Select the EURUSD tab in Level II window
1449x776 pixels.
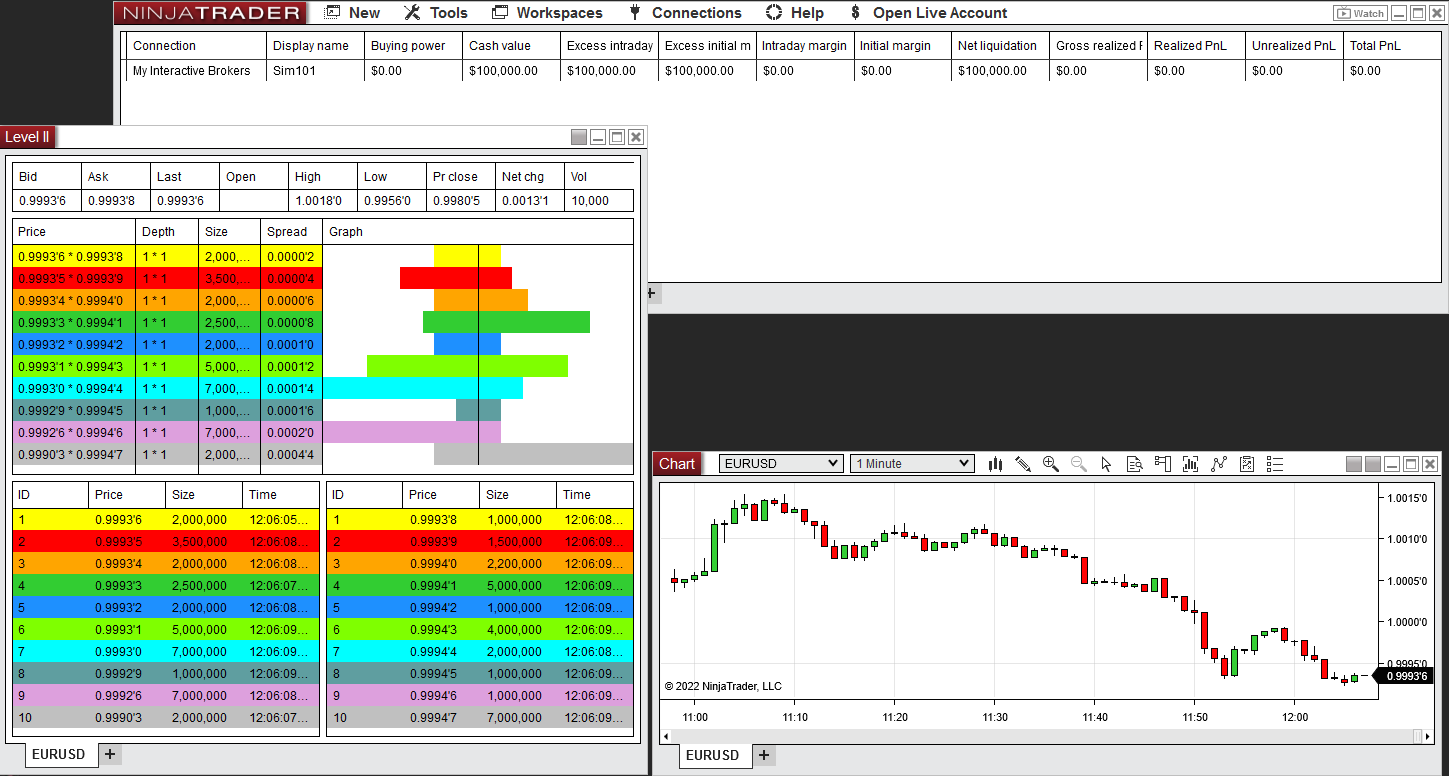coord(59,754)
